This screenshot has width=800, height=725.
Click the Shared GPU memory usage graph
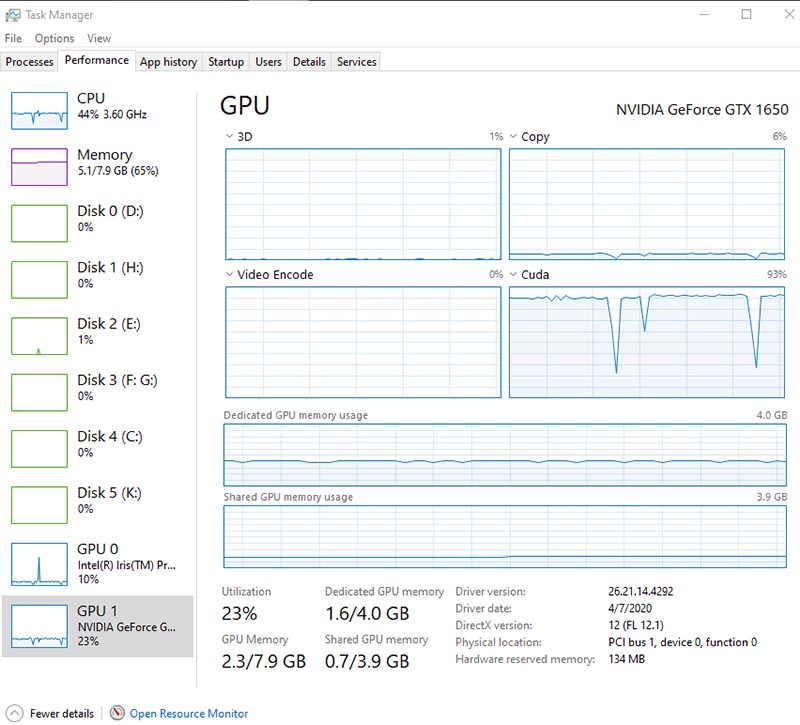505,536
